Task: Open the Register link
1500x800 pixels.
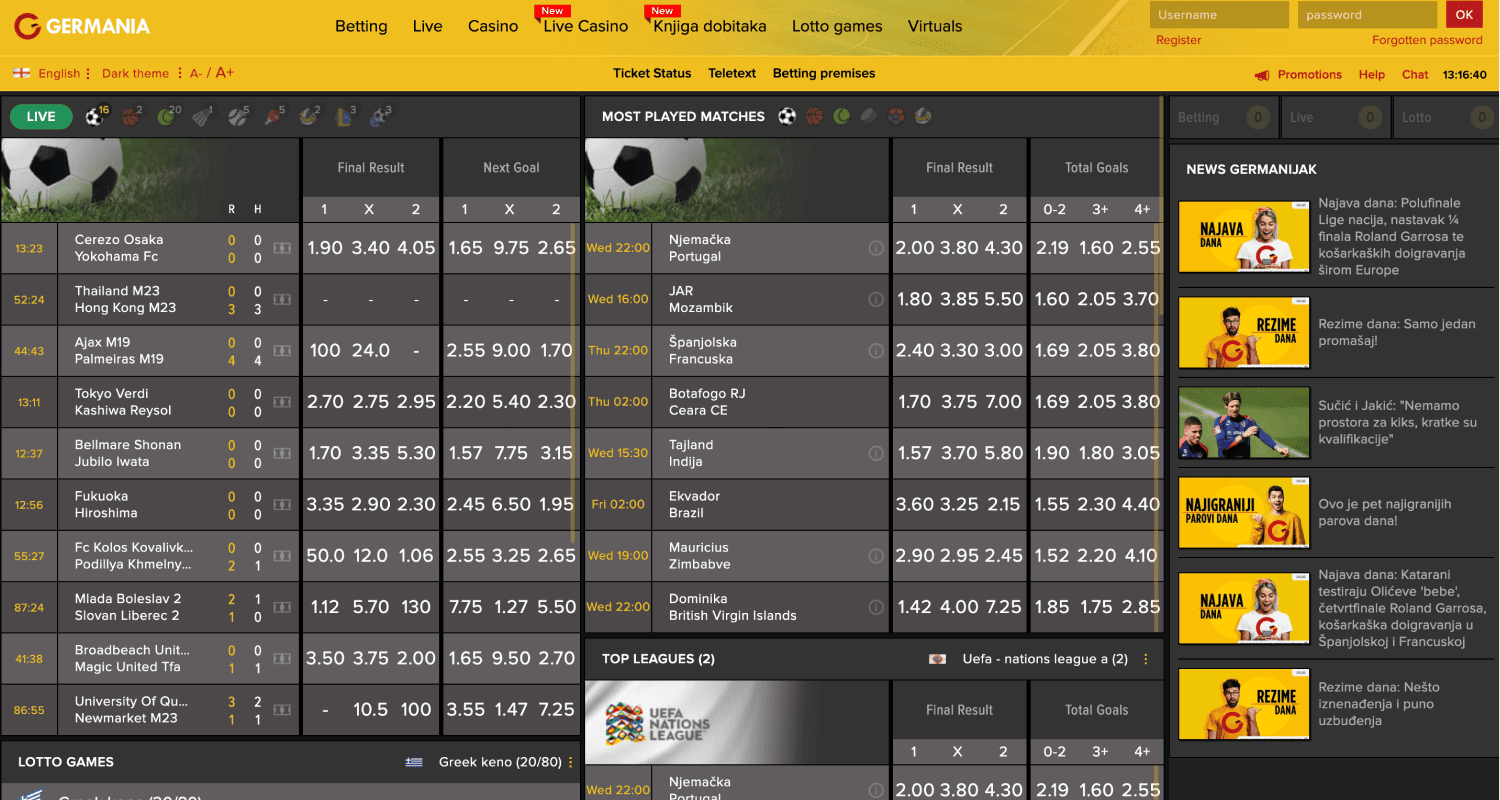Action: [x=1179, y=40]
